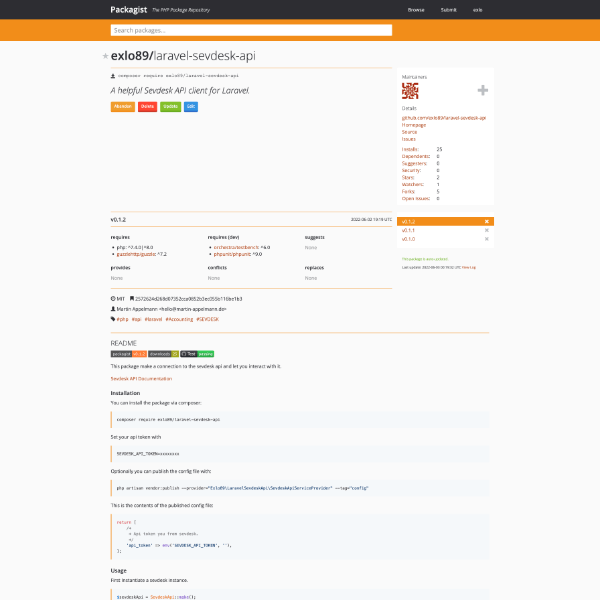Click the orange Abandon button

pos(123,106)
